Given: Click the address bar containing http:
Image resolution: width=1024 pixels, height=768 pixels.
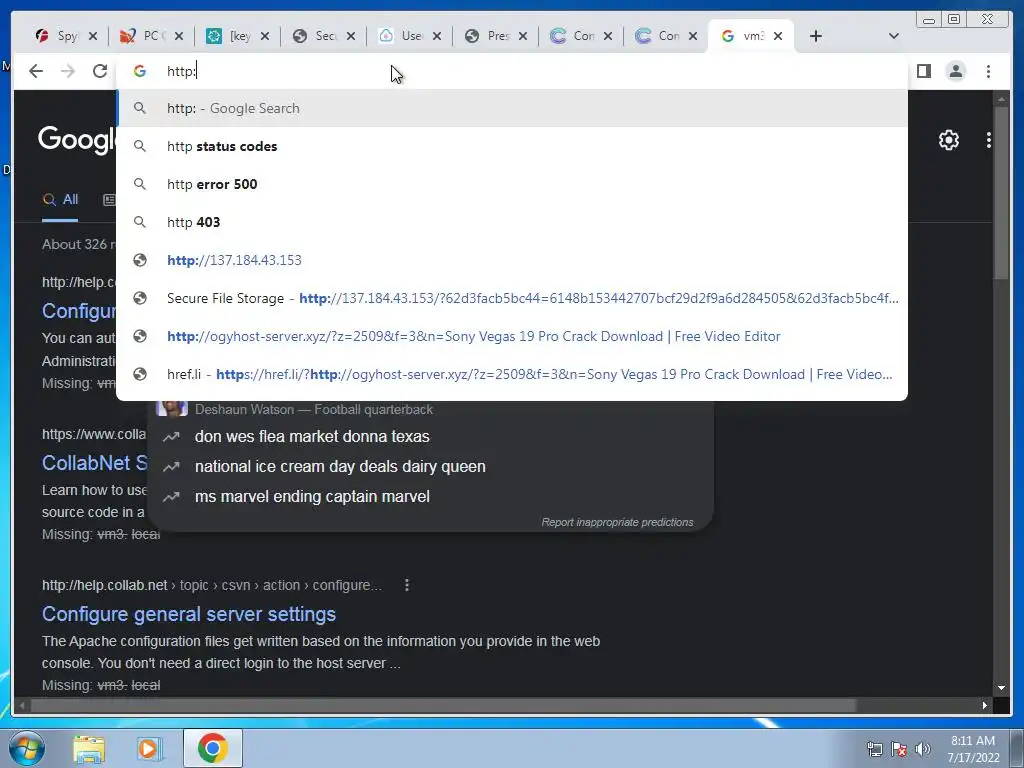Looking at the screenshot, I should tap(511, 71).
